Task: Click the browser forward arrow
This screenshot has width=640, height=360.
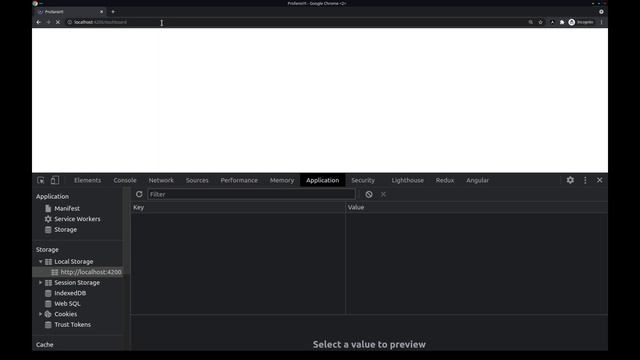Action: [48, 22]
